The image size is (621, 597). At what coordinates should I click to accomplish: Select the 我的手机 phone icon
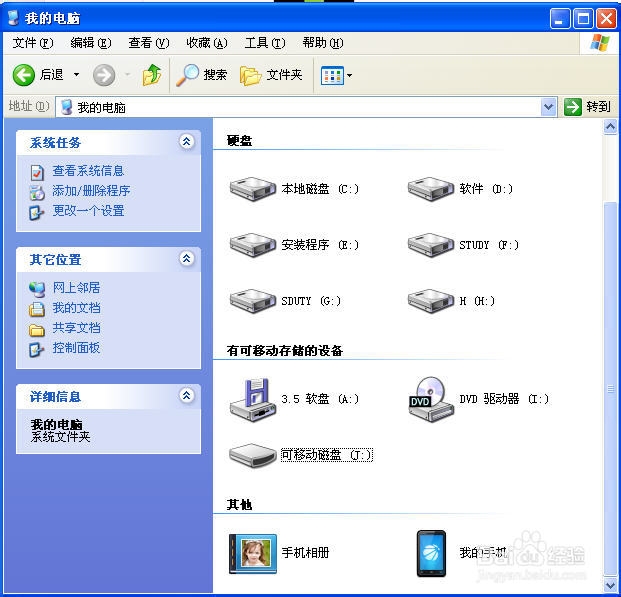coord(431,553)
